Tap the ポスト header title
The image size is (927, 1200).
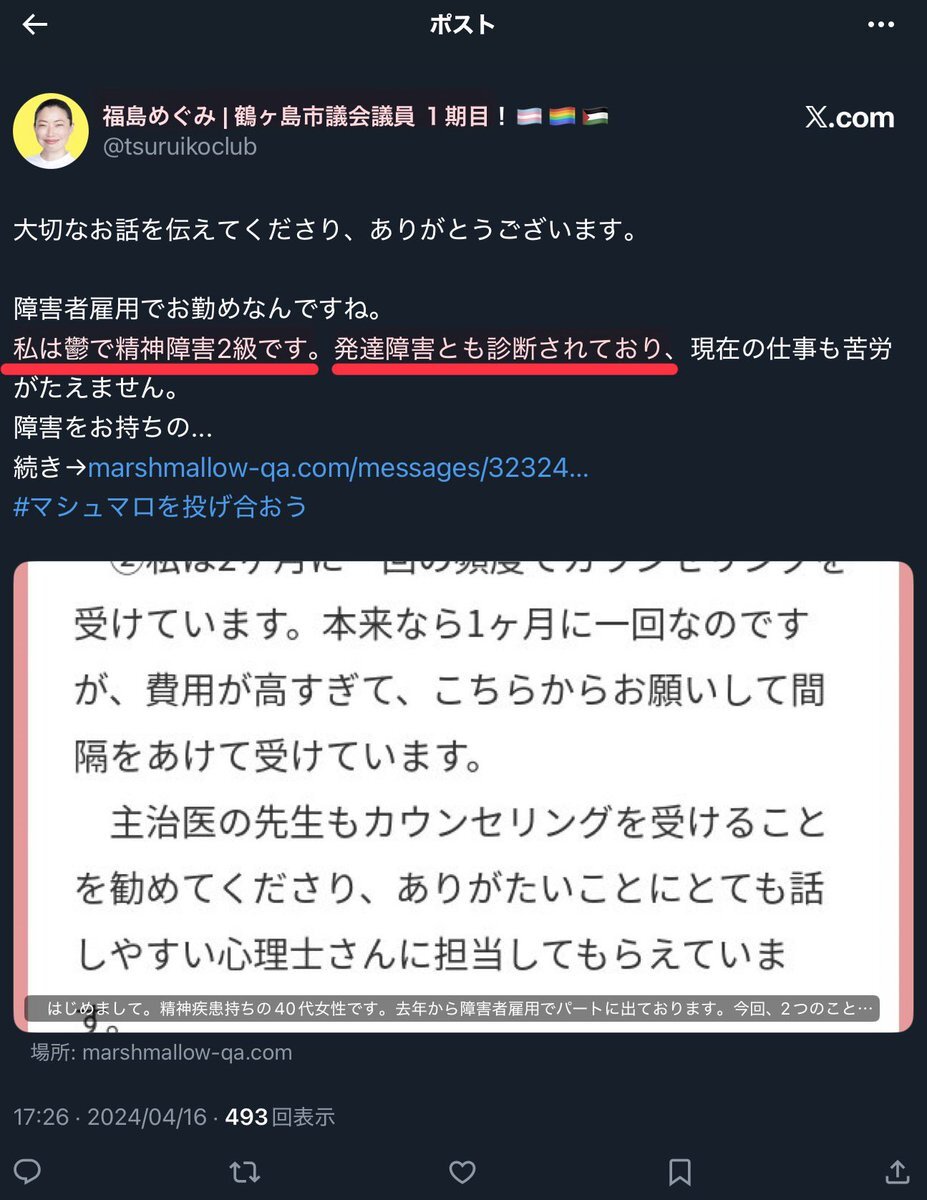point(463,25)
